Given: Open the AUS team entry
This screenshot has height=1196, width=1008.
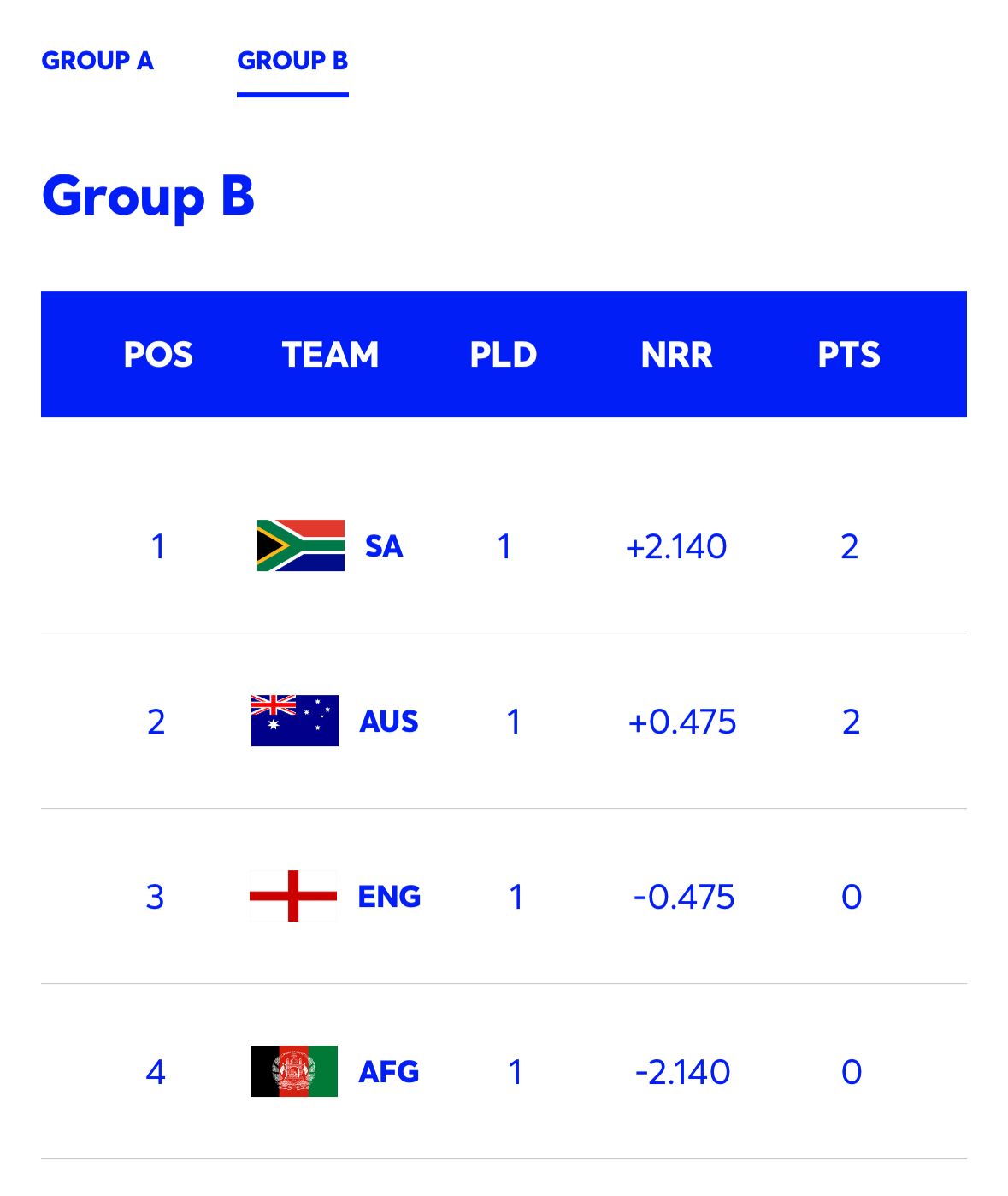Looking at the screenshot, I should click(388, 722).
